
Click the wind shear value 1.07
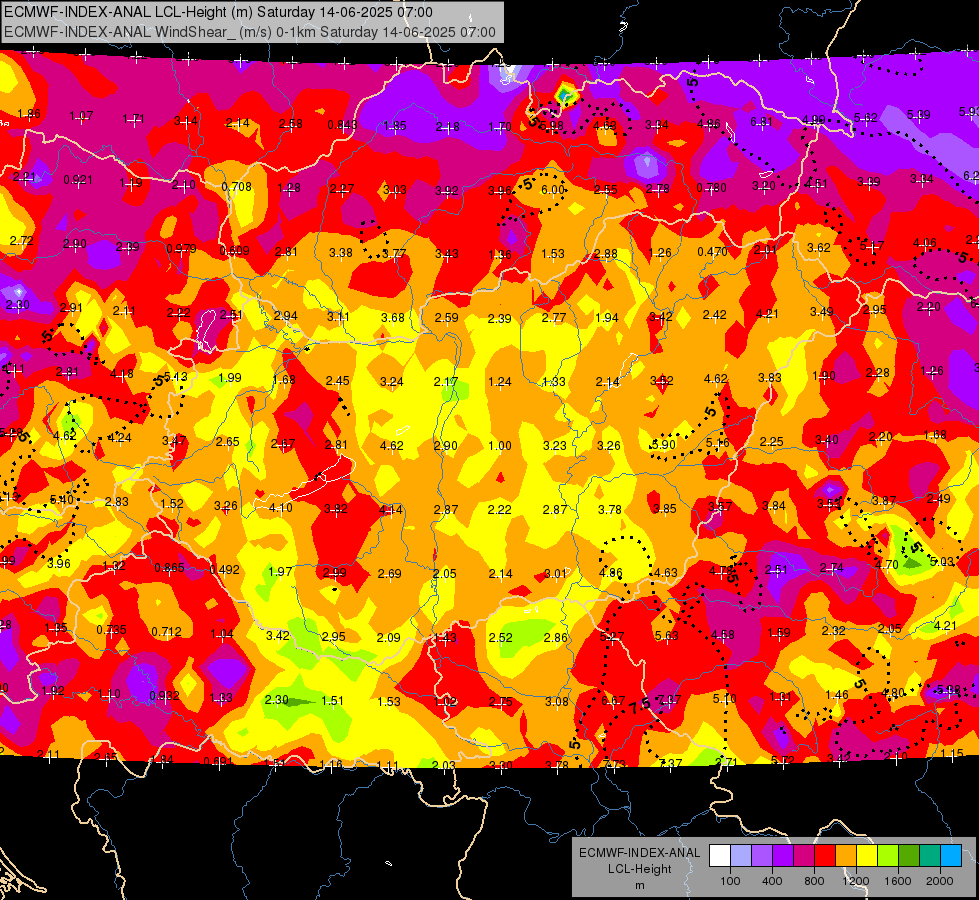(x=81, y=116)
